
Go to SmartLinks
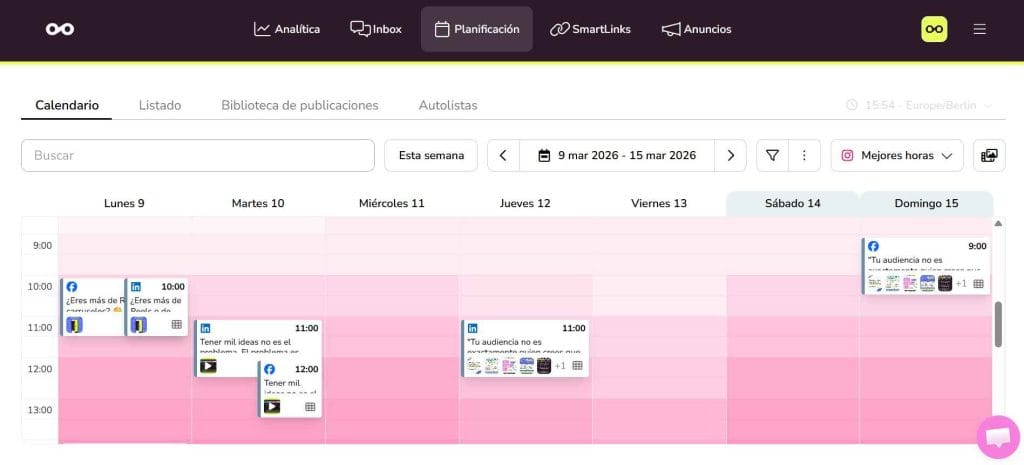coord(590,29)
